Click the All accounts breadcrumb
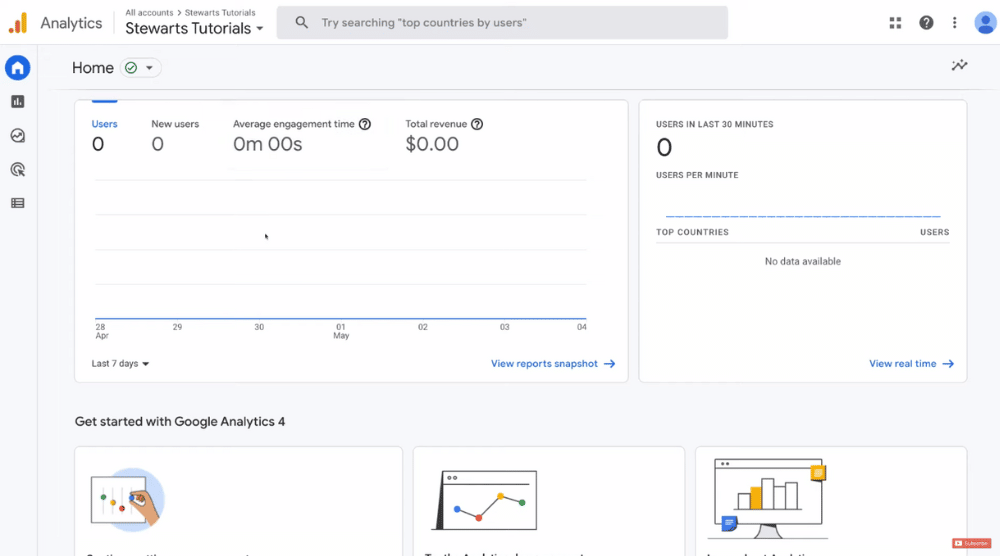This screenshot has width=1000, height=556. (149, 12)
